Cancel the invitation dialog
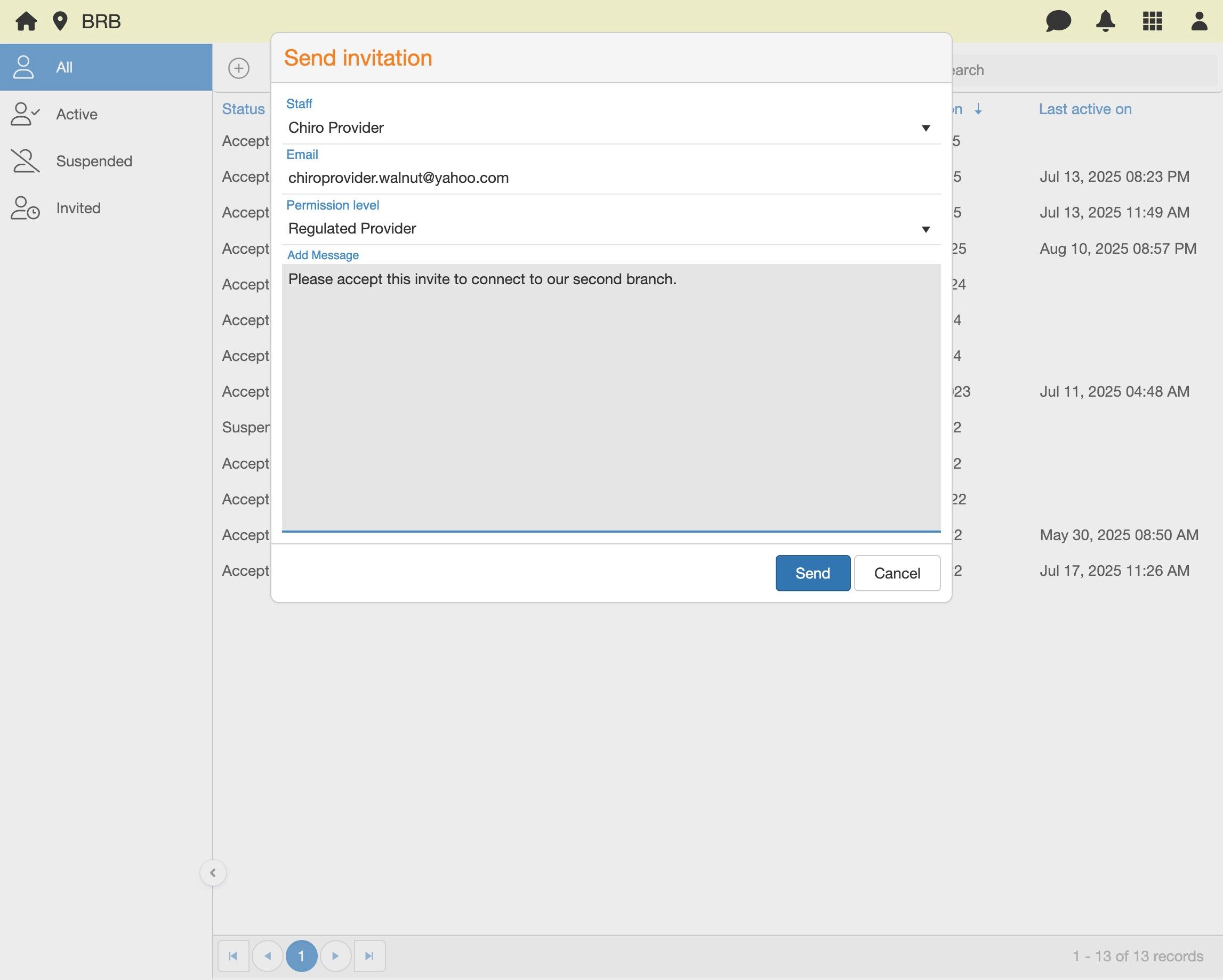 [897, 573]
